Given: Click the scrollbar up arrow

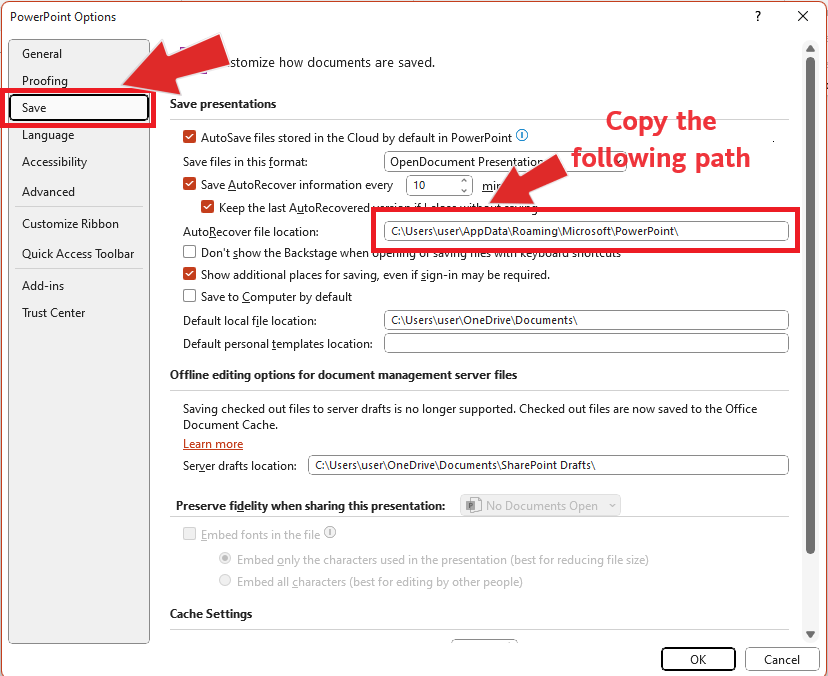Looking at the screenshot, I should tap(809, 47).
